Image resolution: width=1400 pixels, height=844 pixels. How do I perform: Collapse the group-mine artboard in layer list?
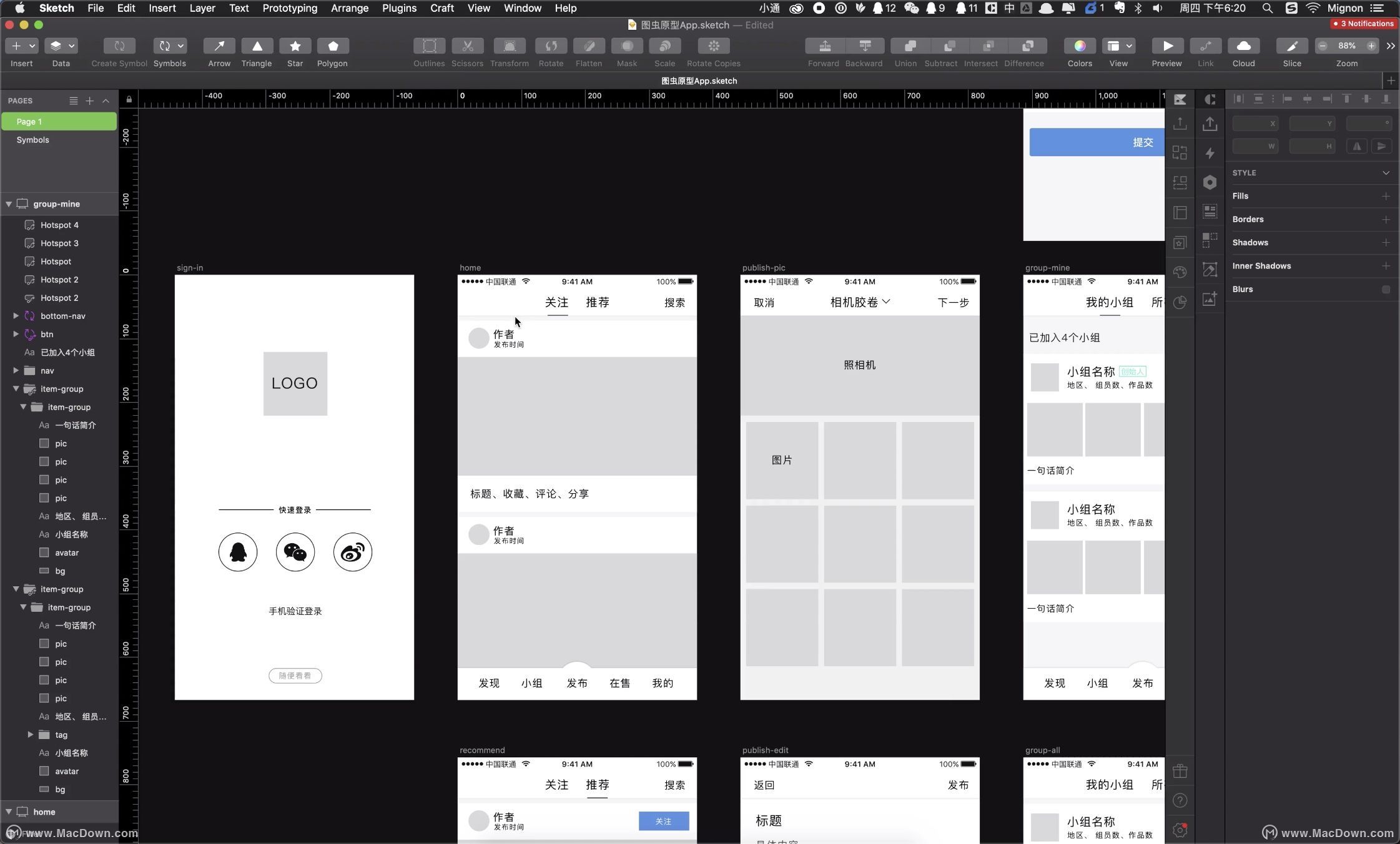tap(9, 204)
